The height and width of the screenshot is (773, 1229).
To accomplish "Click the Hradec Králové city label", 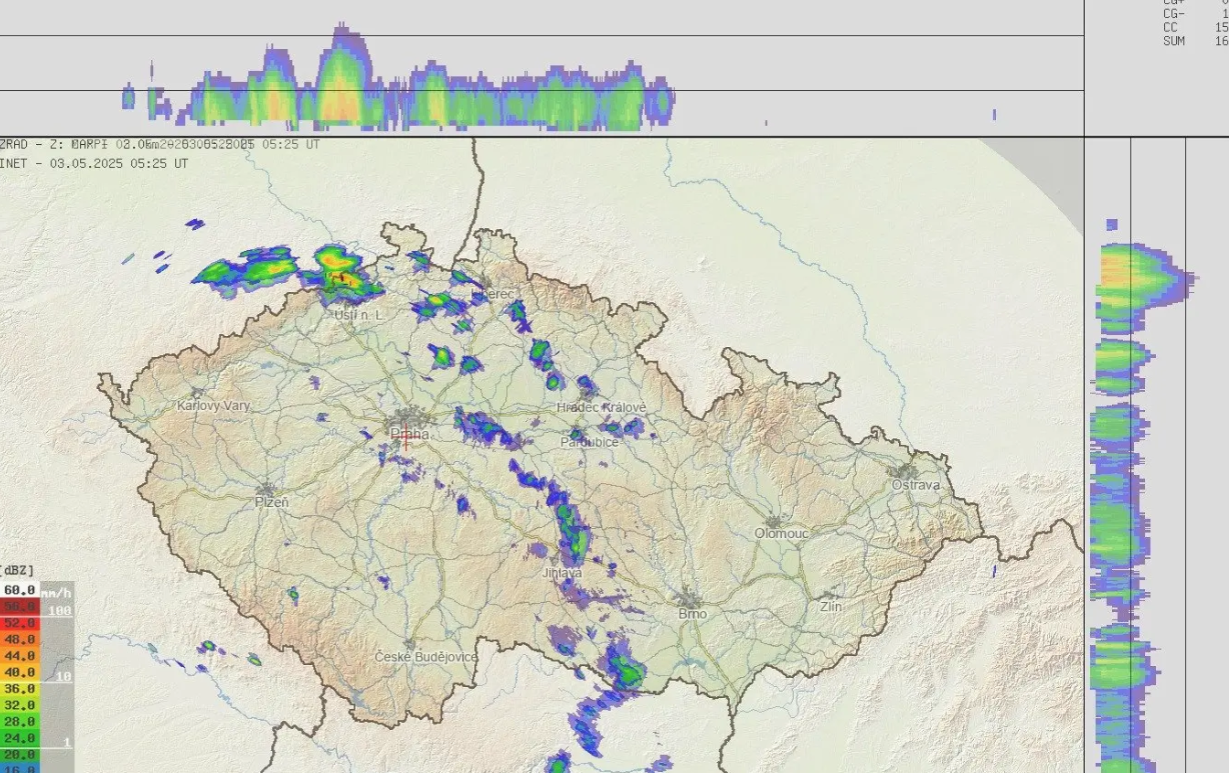I will (602, 407).
